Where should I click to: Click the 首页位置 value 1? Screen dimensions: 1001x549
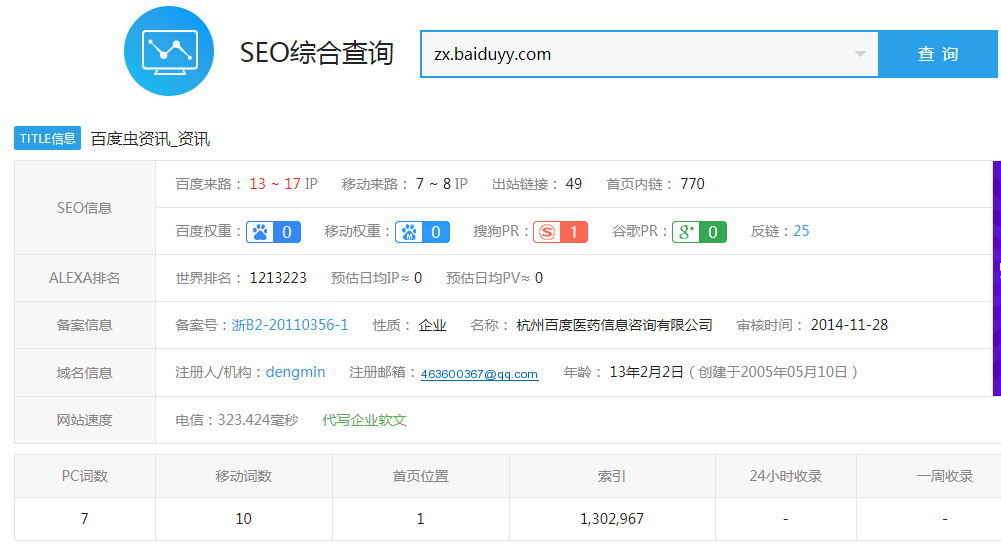click(x=420, y=518)
